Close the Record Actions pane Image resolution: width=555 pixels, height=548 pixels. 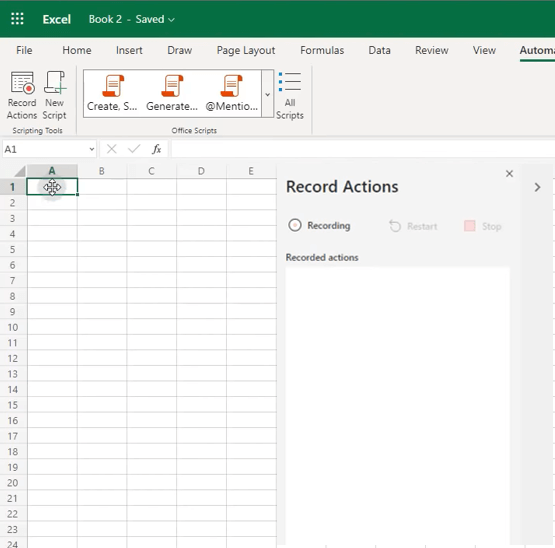[x=509, y=173]
